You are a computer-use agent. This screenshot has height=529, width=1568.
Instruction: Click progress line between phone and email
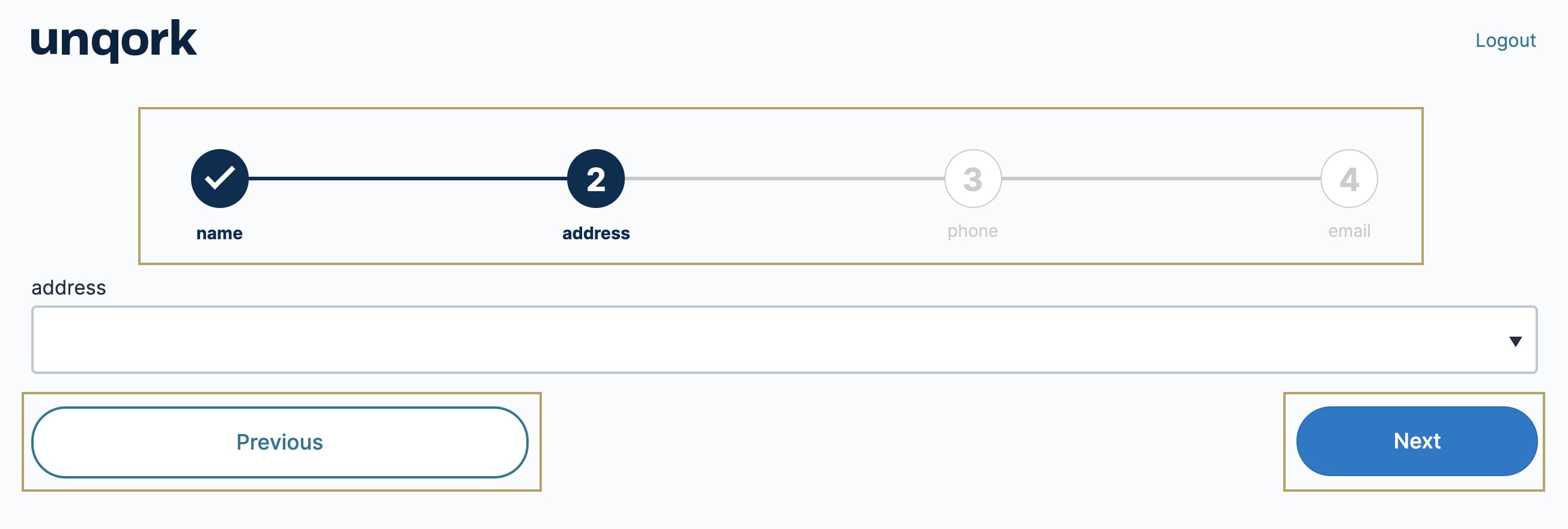tap(1161, 179)
